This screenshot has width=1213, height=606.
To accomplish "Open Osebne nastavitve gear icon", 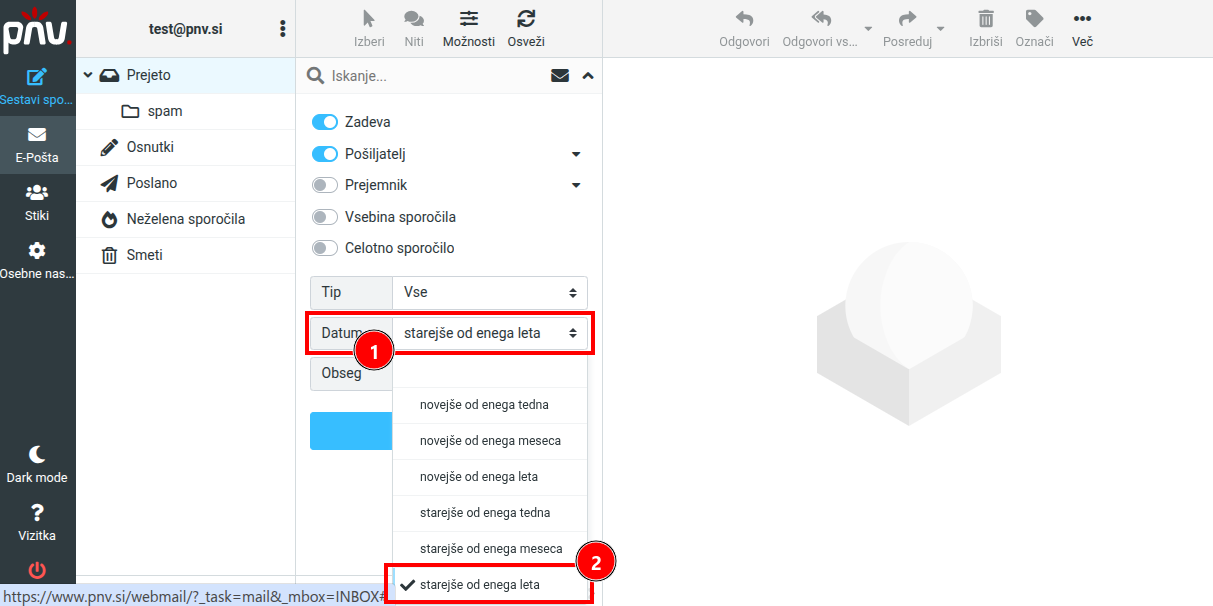I will pyautogui.click(x=37, y=250).
